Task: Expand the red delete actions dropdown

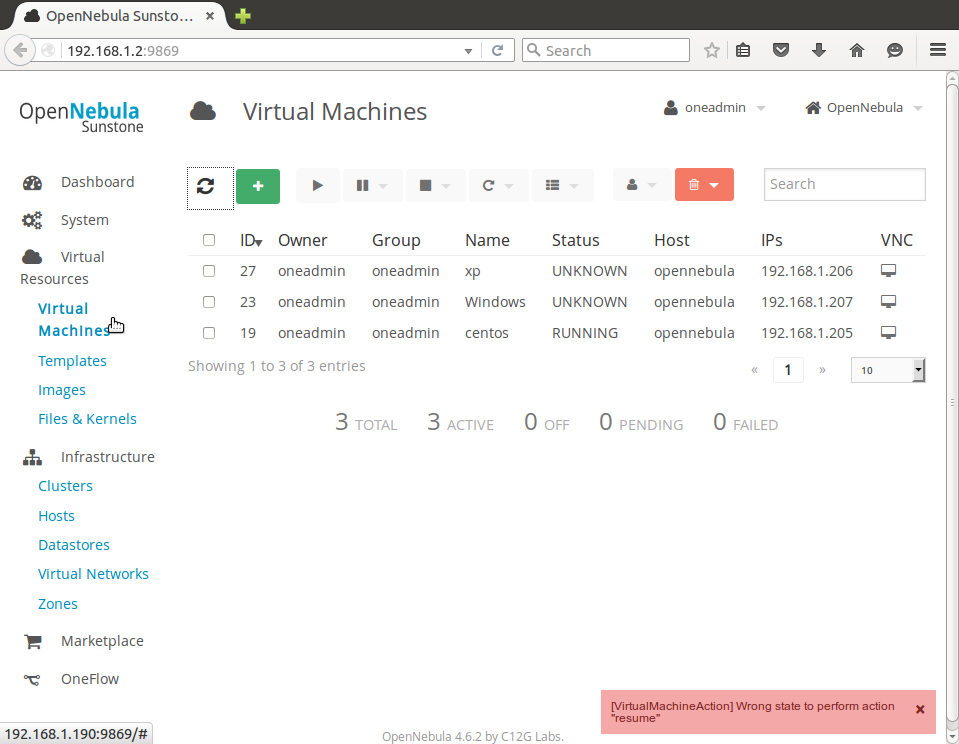Action: [704, 185]
